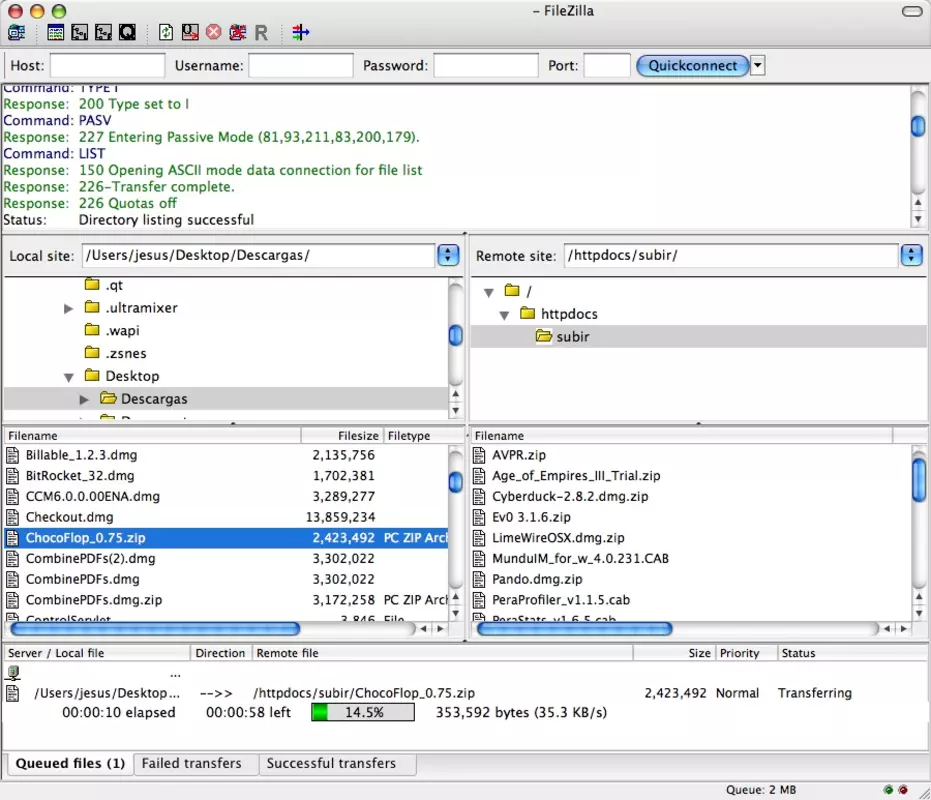Sort remote files by Filename column header
This screenshot has height=800, width=931.
point(682,436)
